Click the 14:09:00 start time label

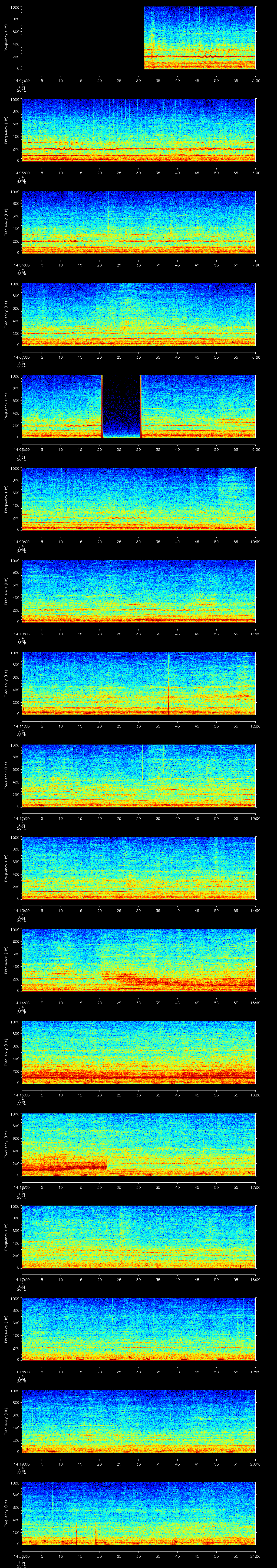coord(21,542)
